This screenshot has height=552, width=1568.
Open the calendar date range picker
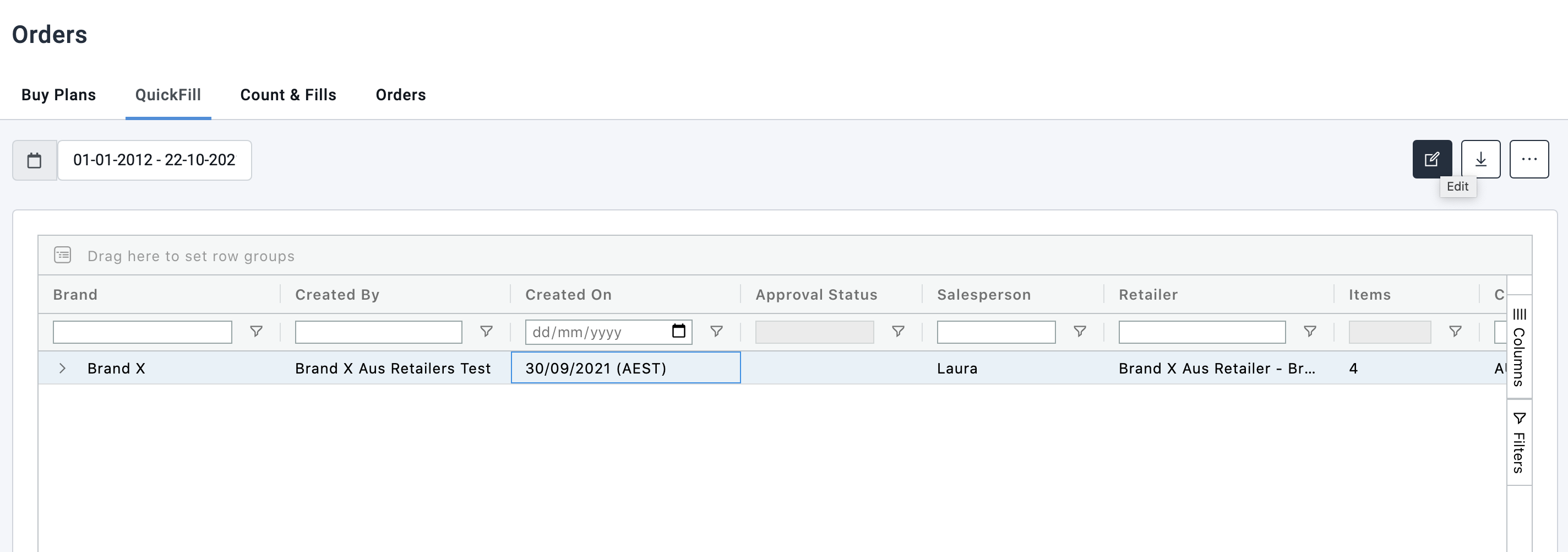(35, 160)
